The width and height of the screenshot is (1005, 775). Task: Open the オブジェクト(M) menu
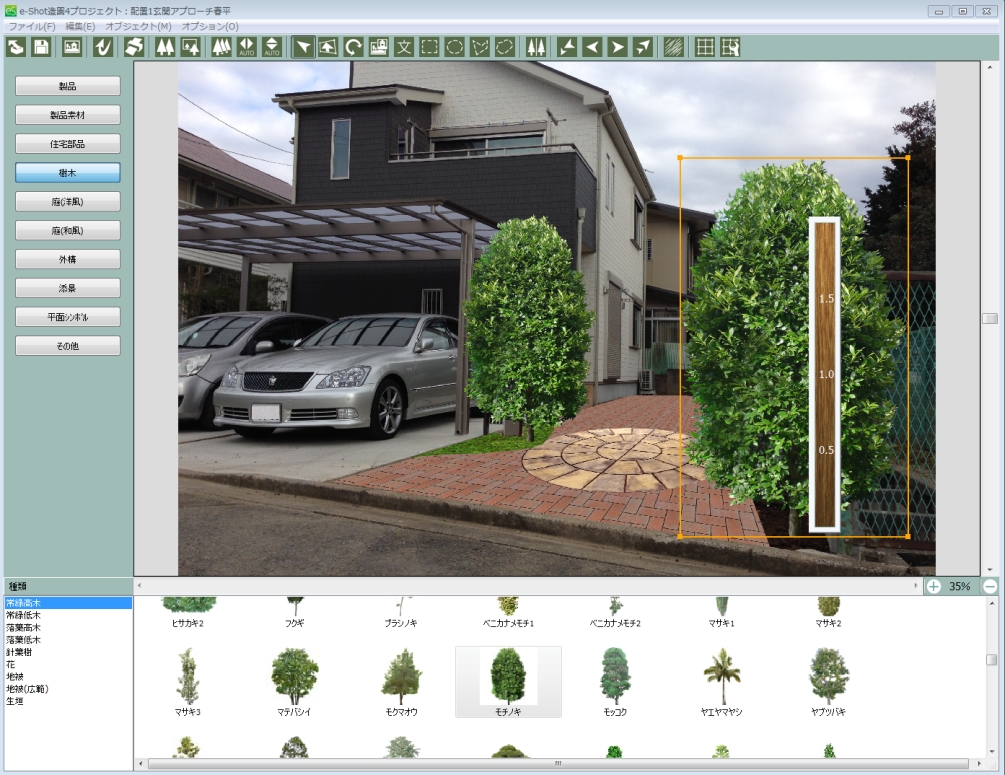point(138,26)
